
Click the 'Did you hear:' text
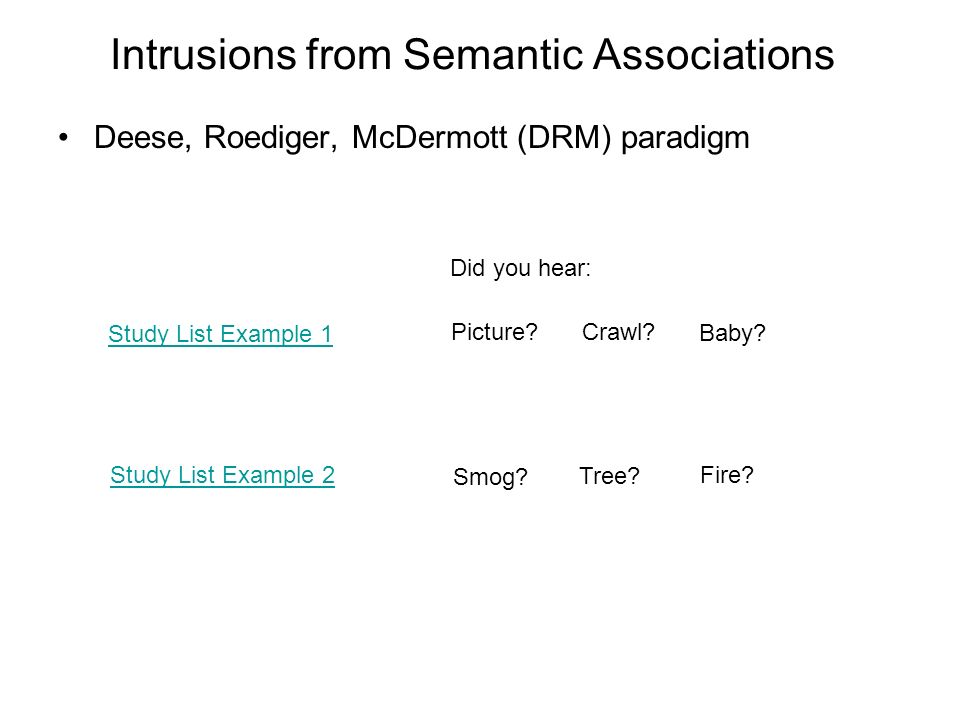[x=520, y=268]
